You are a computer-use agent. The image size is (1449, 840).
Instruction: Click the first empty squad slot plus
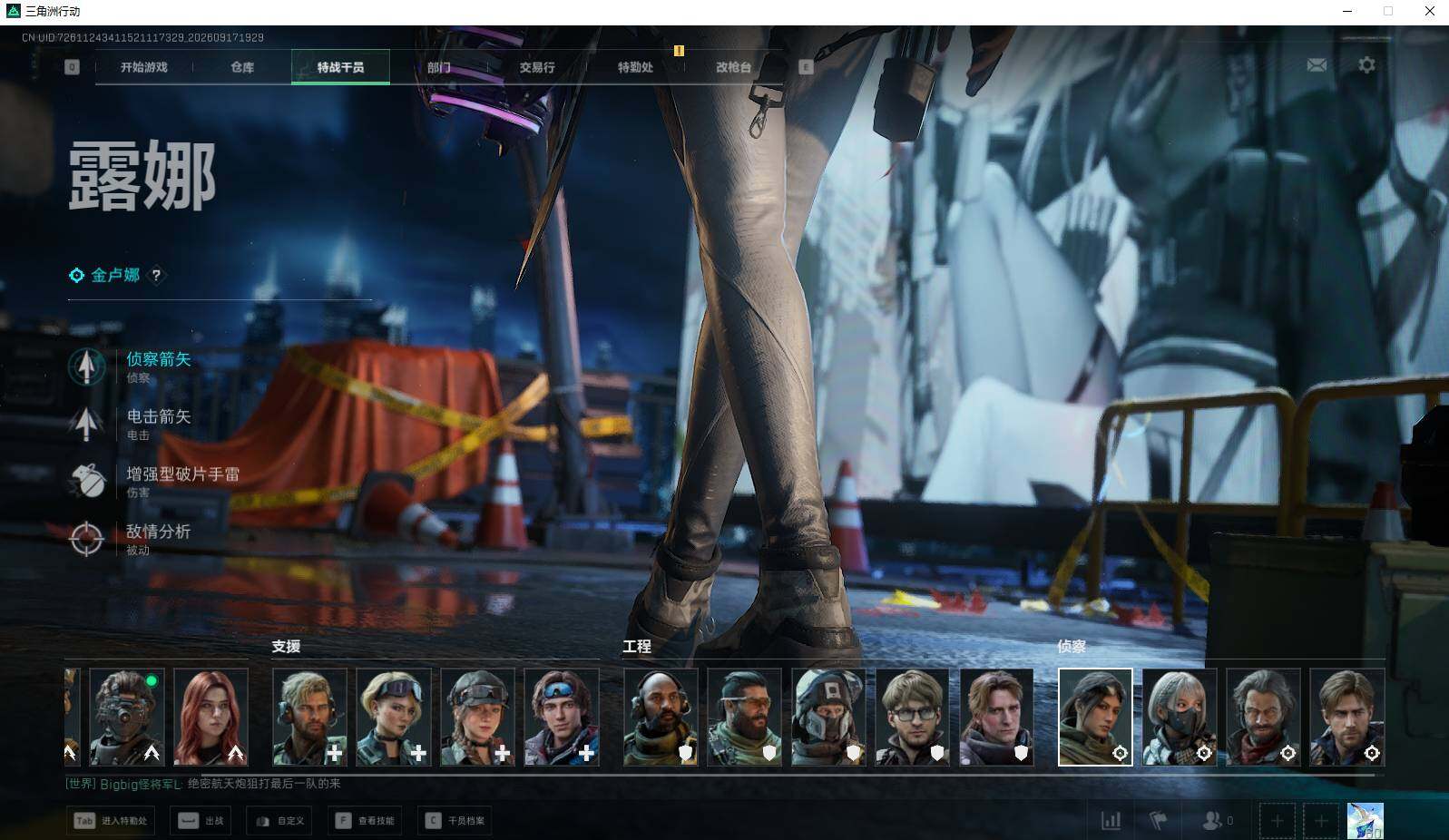(1277, 821)
